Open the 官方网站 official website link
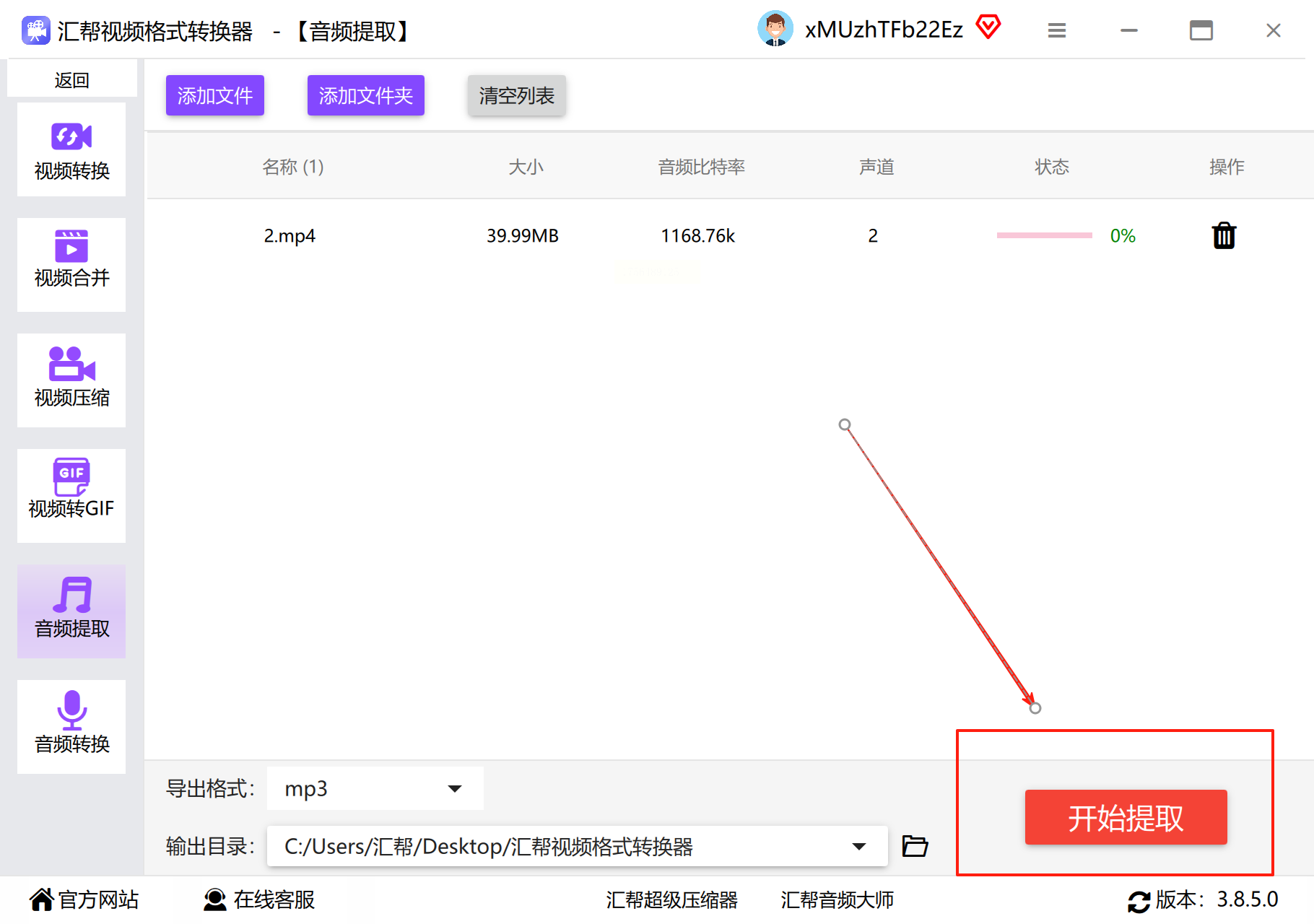1314x924 pixels. coord(84,899)
